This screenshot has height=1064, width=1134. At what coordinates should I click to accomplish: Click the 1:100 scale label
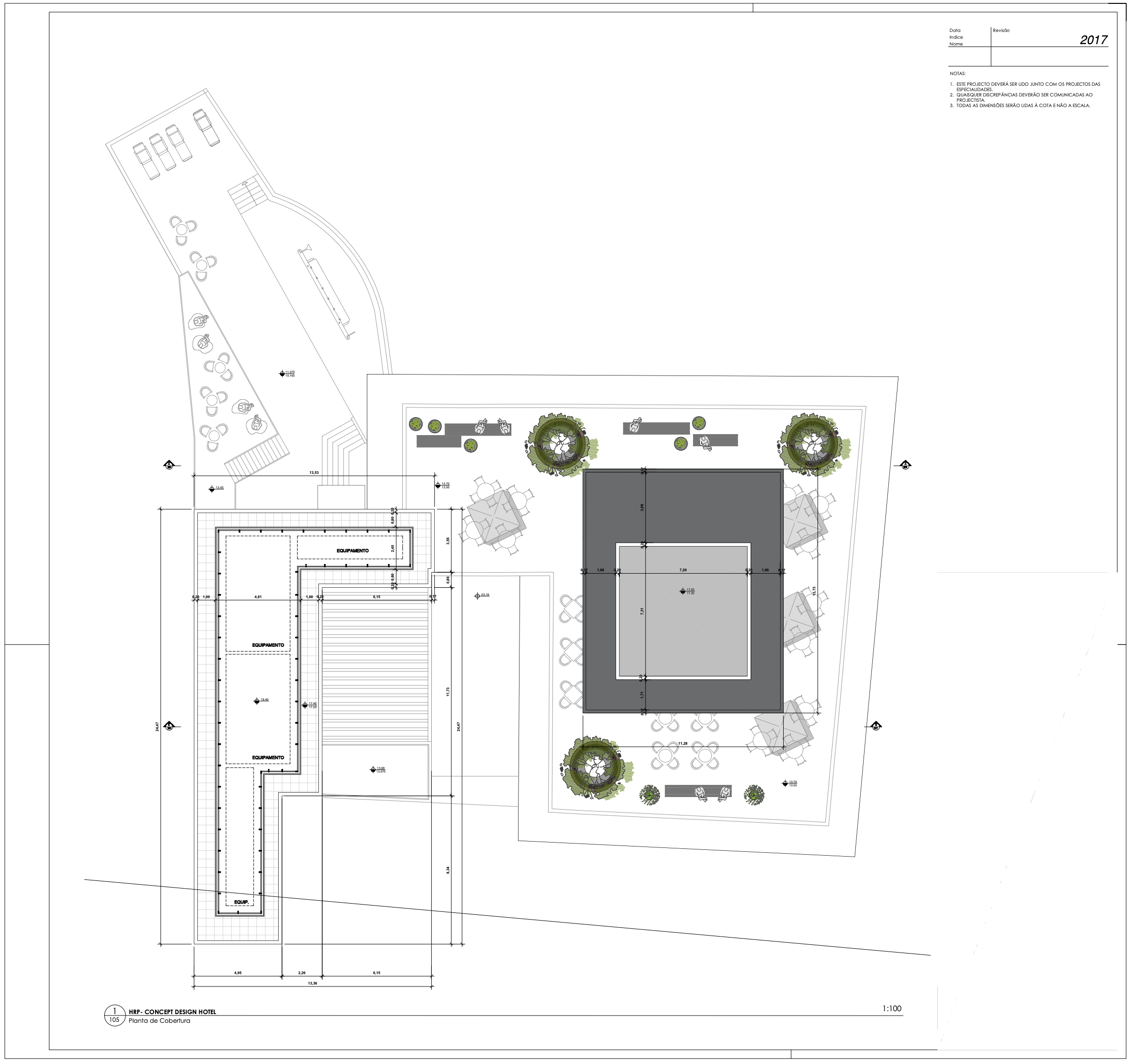[892, 1008]
